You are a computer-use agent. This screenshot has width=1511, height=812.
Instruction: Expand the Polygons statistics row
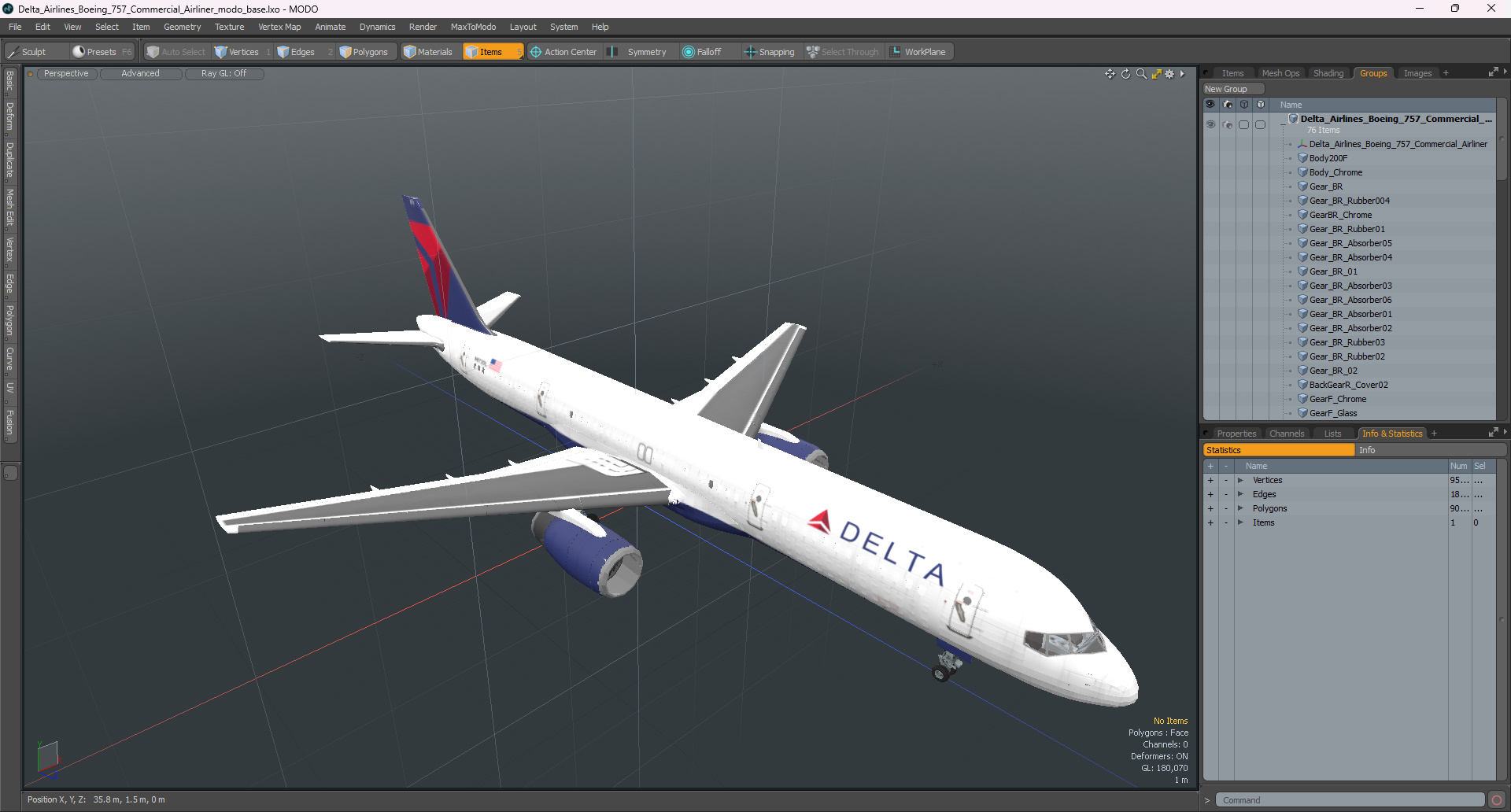coord(1241,508)
